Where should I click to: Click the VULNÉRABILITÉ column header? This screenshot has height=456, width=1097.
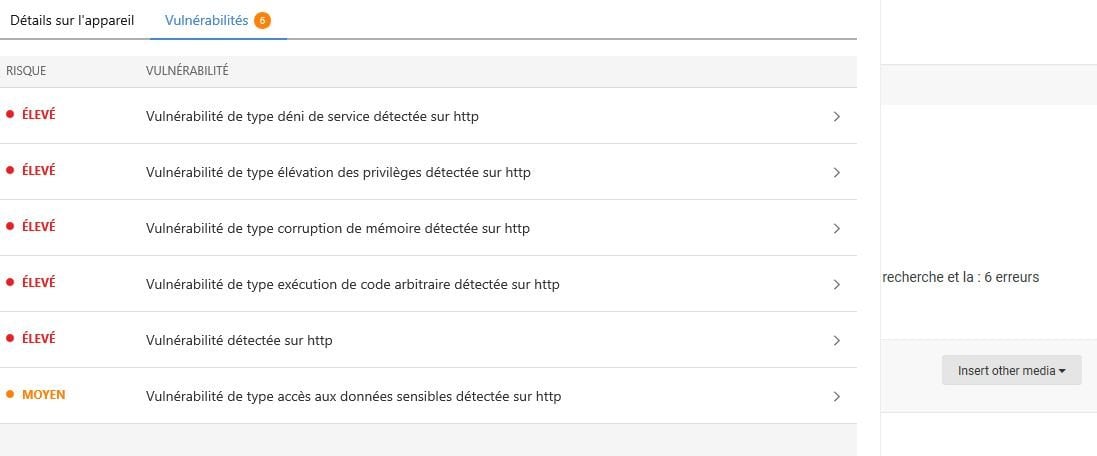point(187,71)
